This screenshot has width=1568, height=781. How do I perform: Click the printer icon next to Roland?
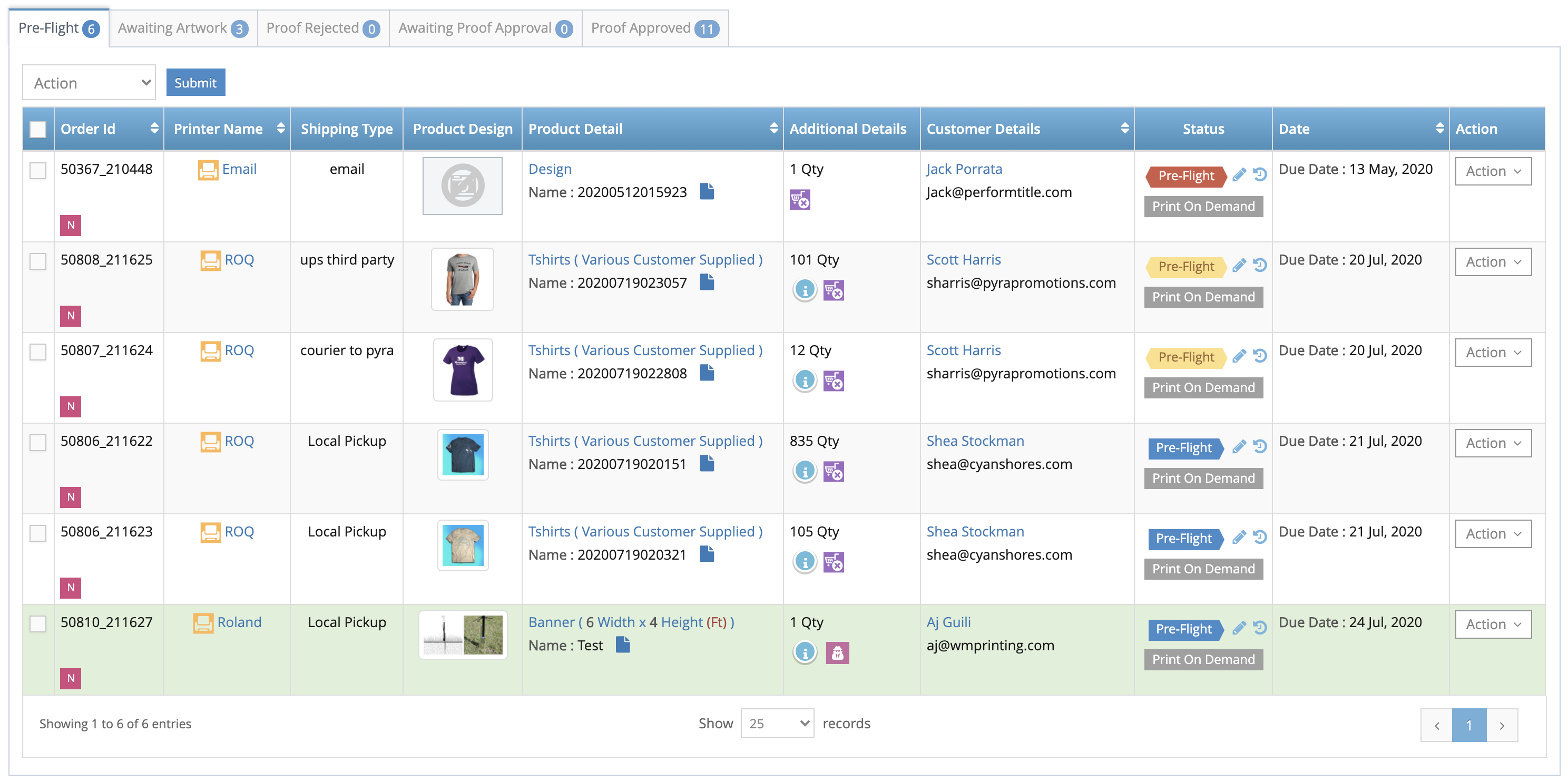(x=203, y=623)
